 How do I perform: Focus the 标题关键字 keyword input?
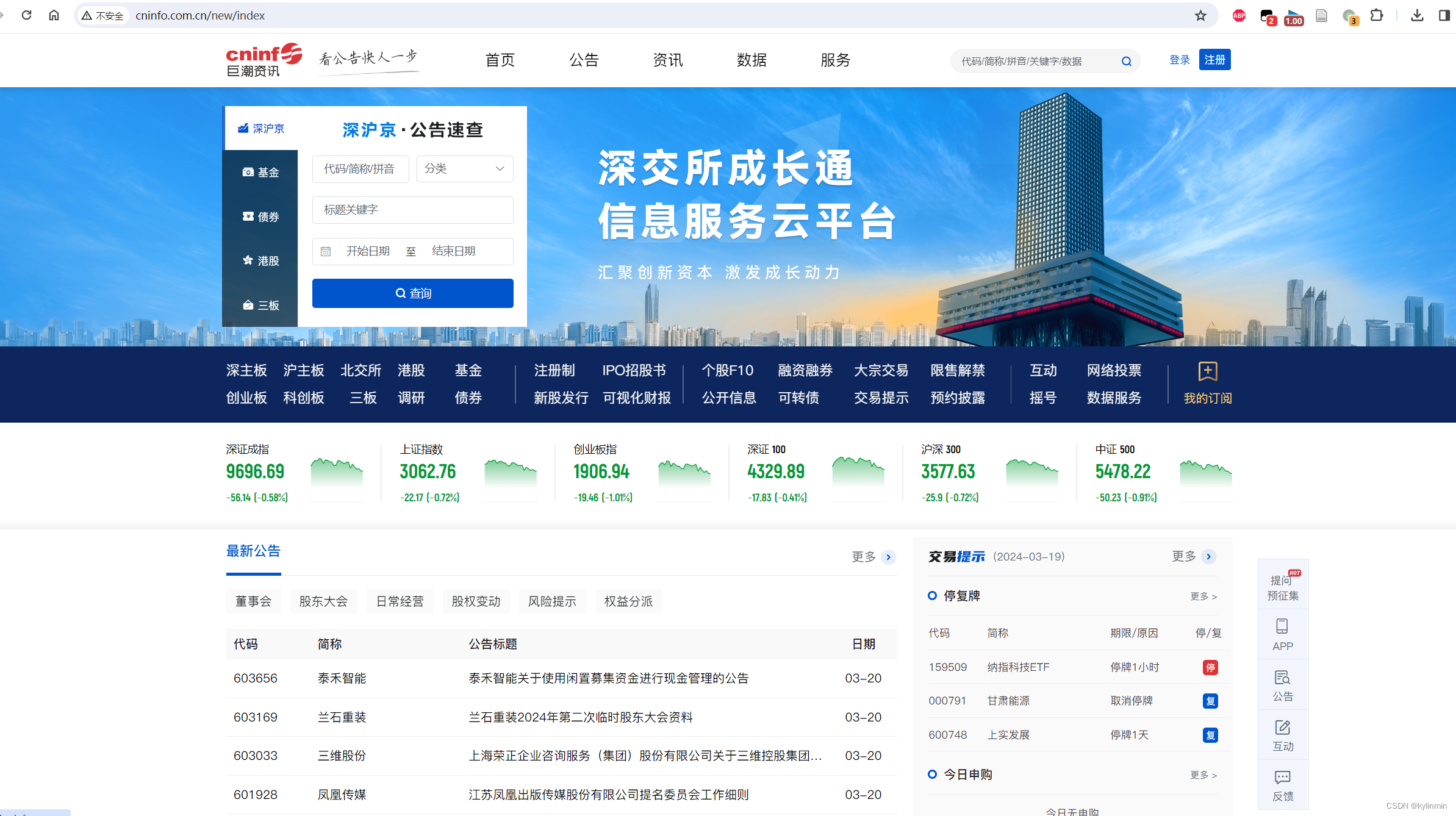click(x=413, y=210)
